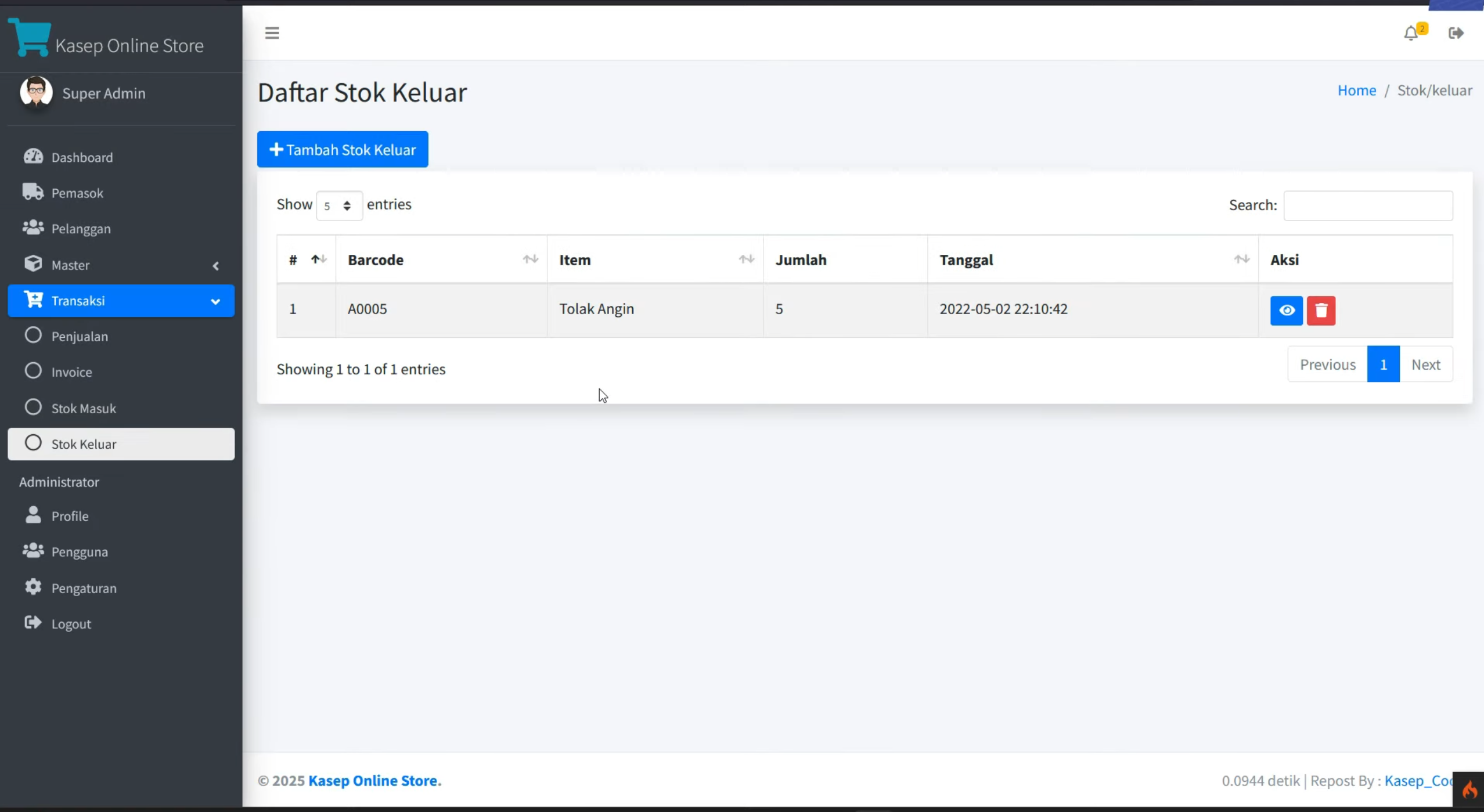This screenshot has width=1484, height=812.
Task: Click the date 2022-05-02 22:10:42 cell
Action: point(1093,309)
